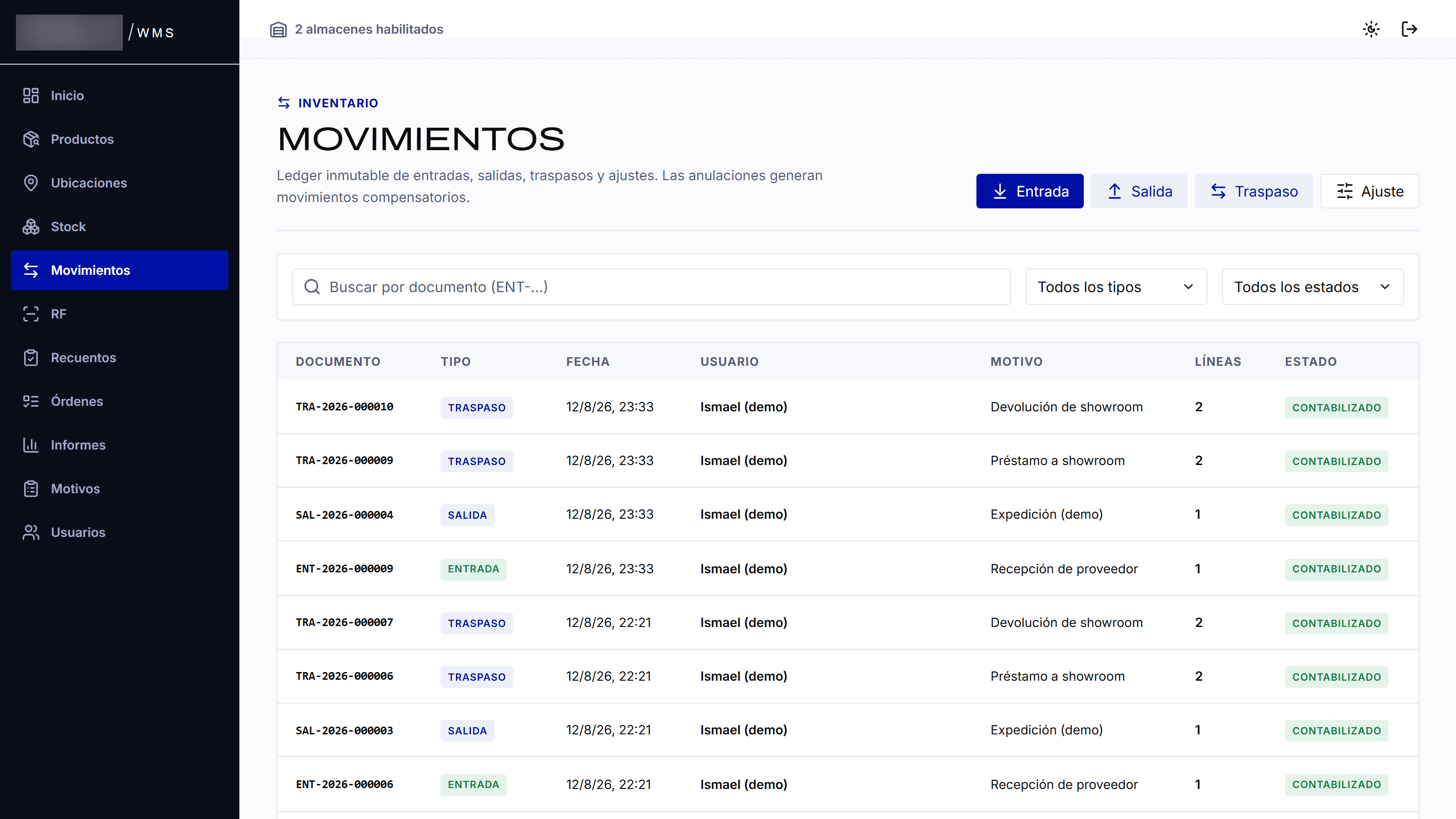Open the Informes section label
Image resolution: width=1456 pixels, height=819 pixels.
pos(78,445)
